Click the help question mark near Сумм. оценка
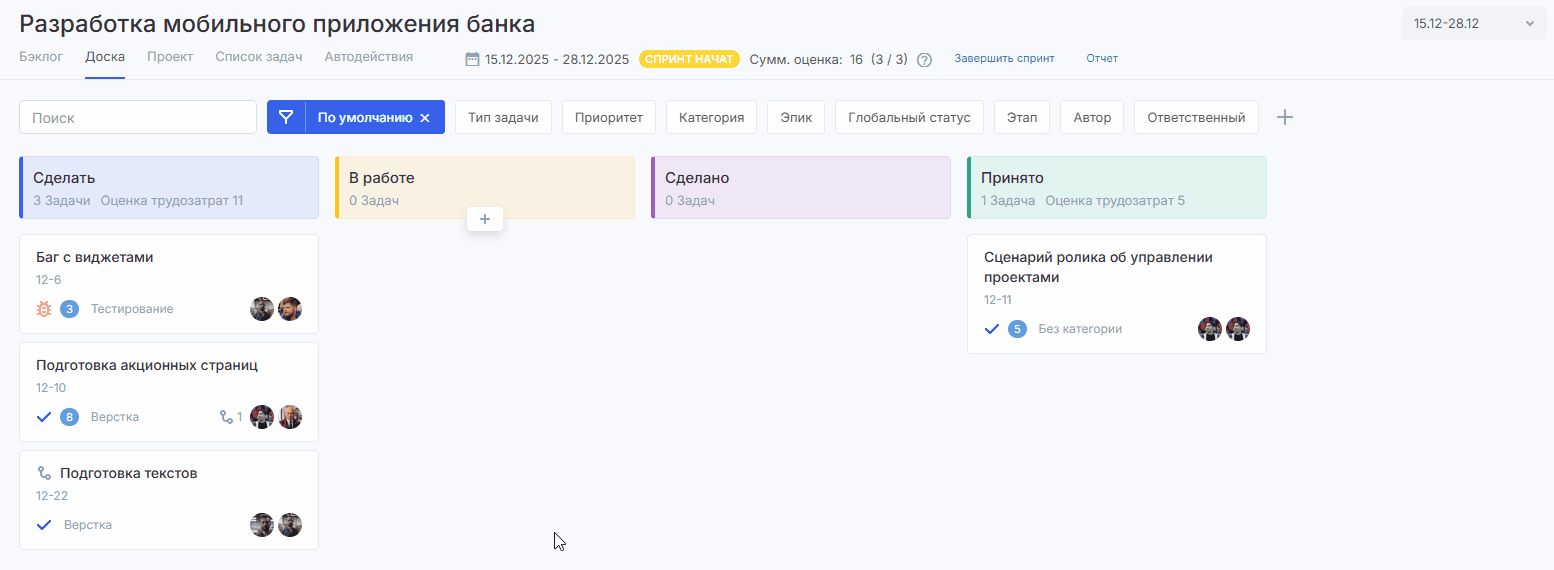Viewport: 1554px width, 570px height. (924, 59)
